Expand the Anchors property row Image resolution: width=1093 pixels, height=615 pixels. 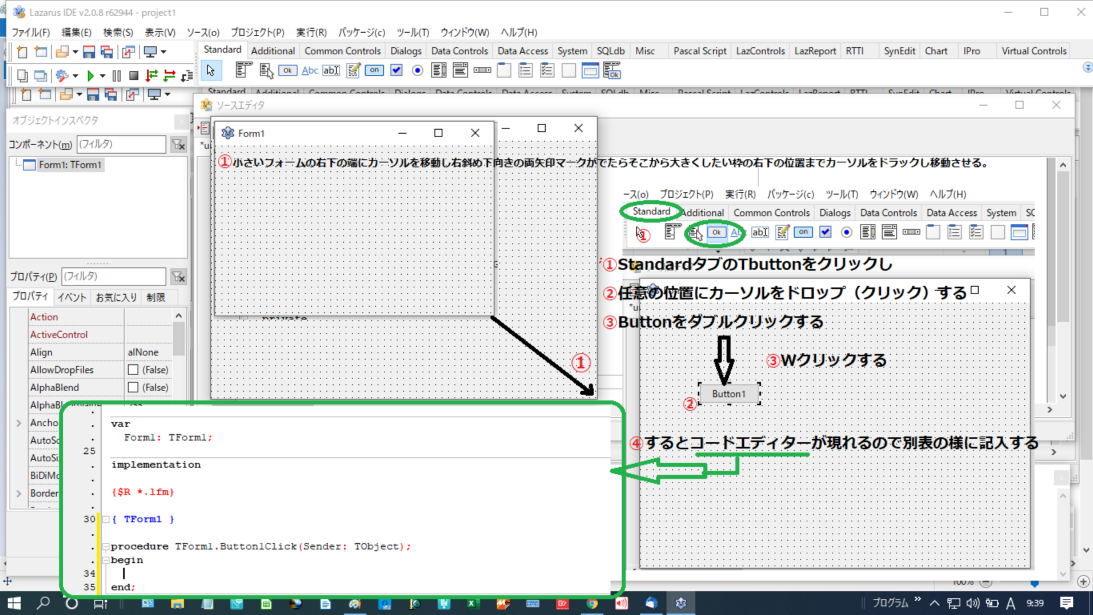coord(19,423)
